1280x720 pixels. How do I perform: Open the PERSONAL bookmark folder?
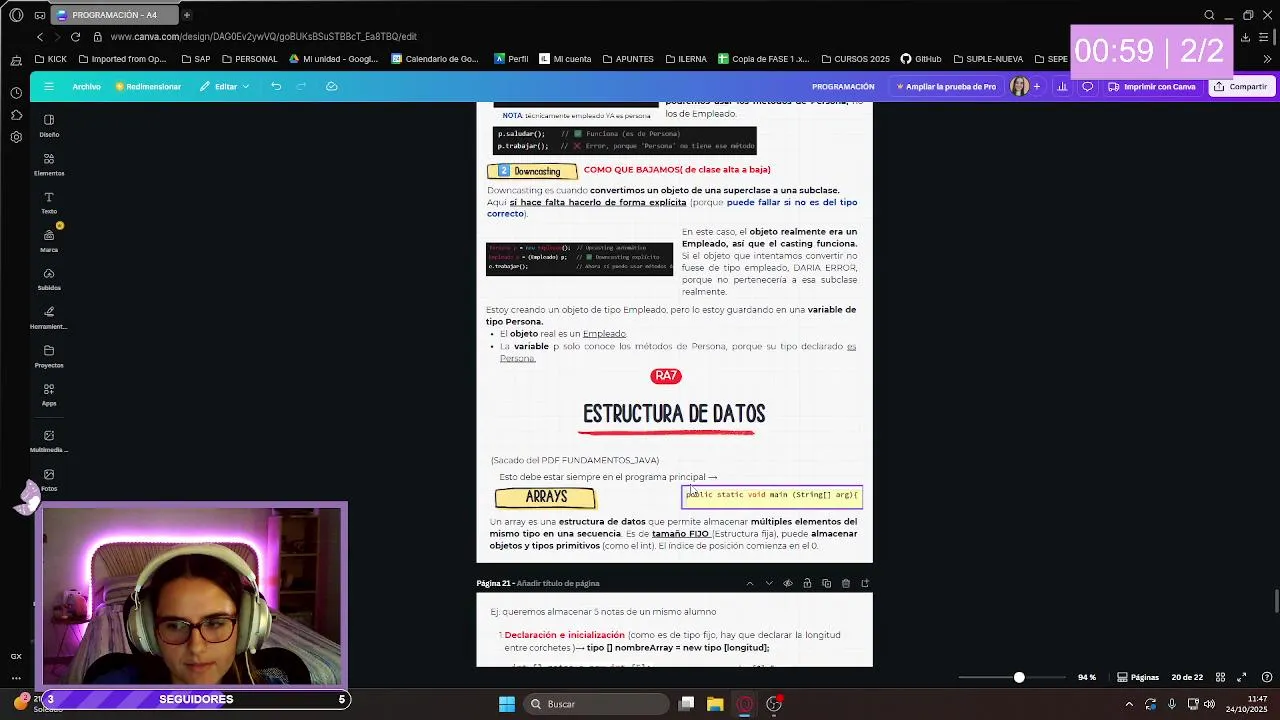tap(249, 59)
